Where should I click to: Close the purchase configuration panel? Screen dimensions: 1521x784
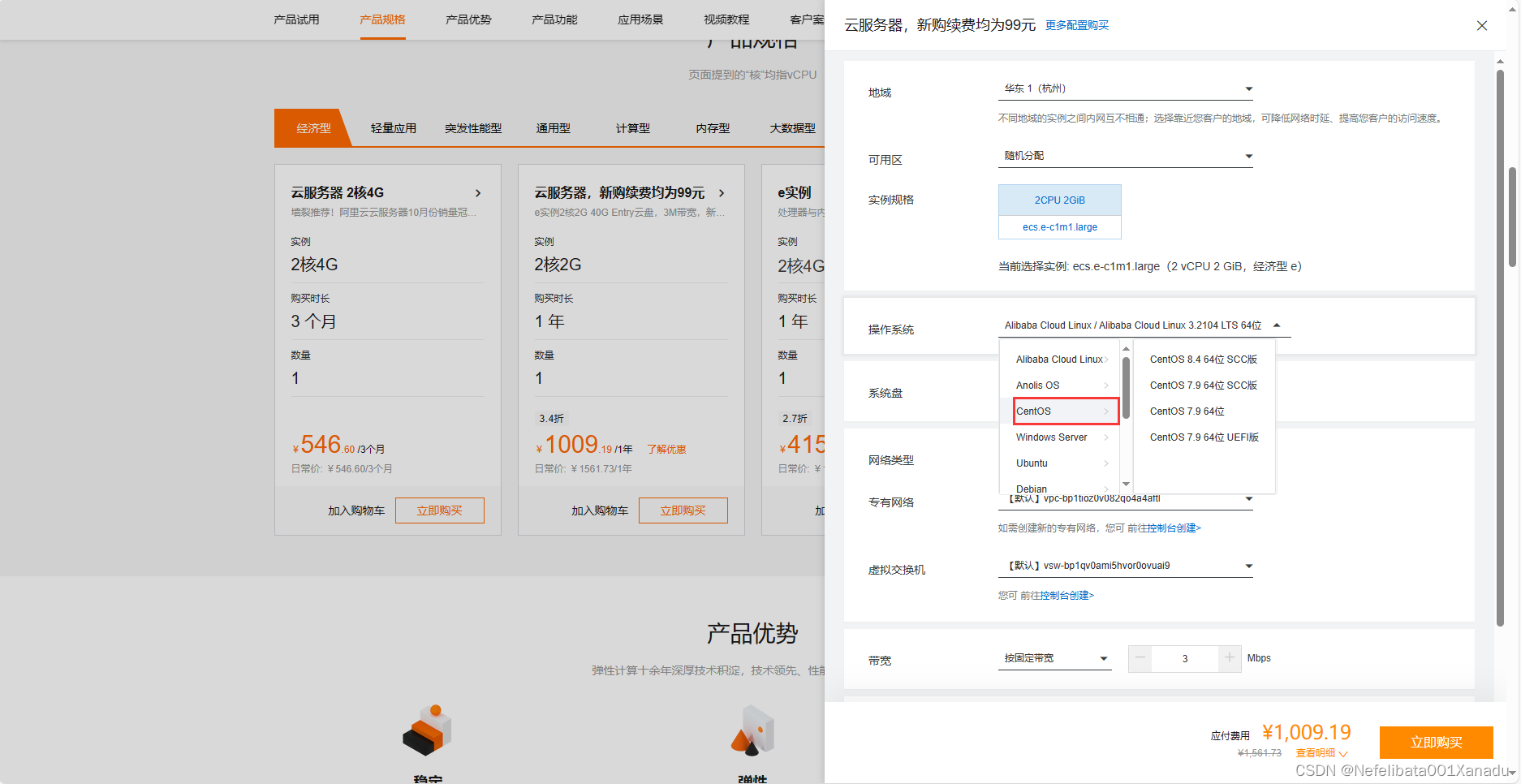pyautogui.click(x=1481, y=25)
